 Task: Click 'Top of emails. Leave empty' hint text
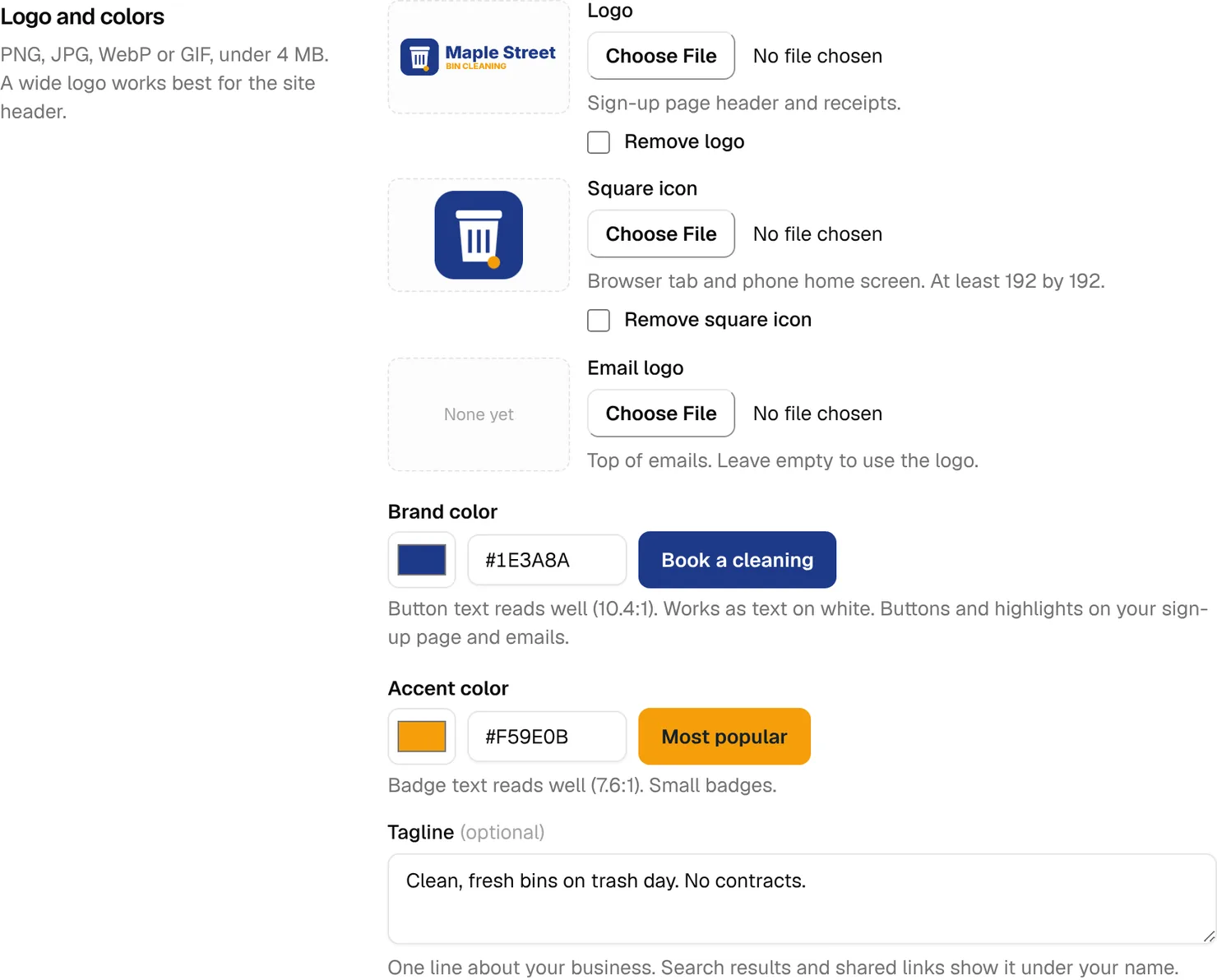click(x=783, y=460)
